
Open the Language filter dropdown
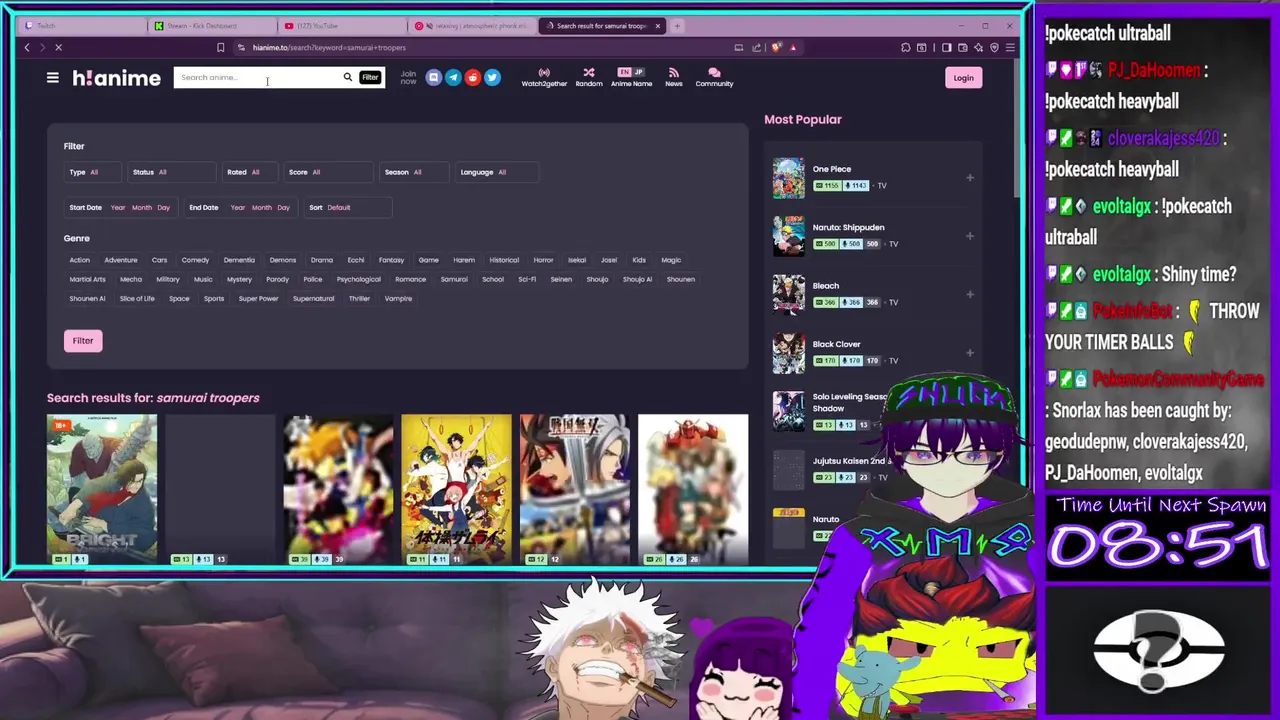(x=497, y=172)
